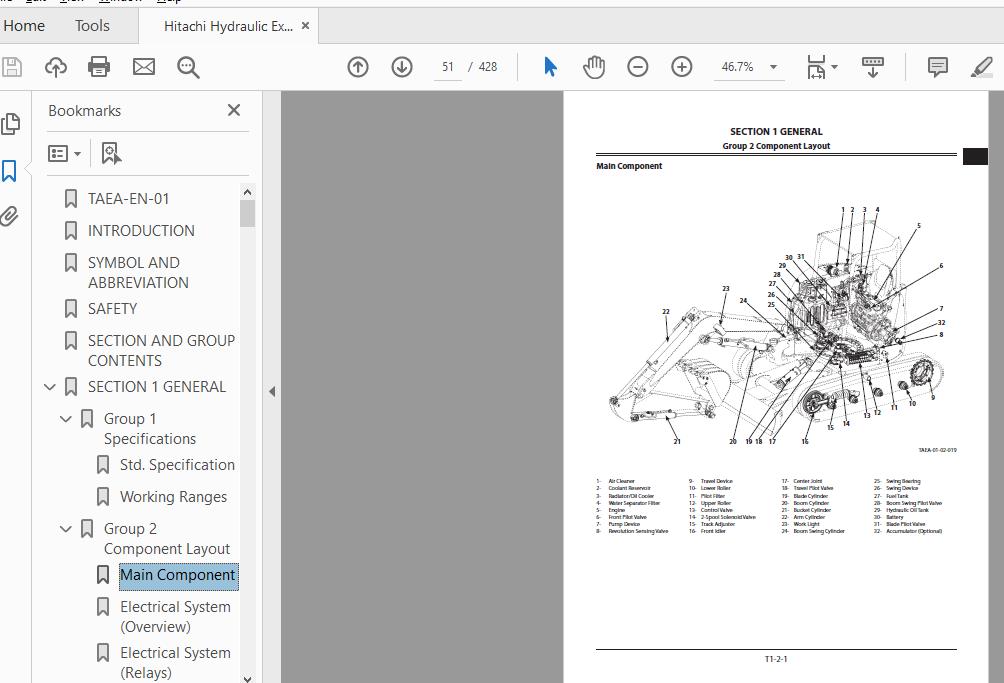The image size is (1004, 683).
Task: Collapse Group 2 Component Layout bookmark
Action: (x=66, y=529)
